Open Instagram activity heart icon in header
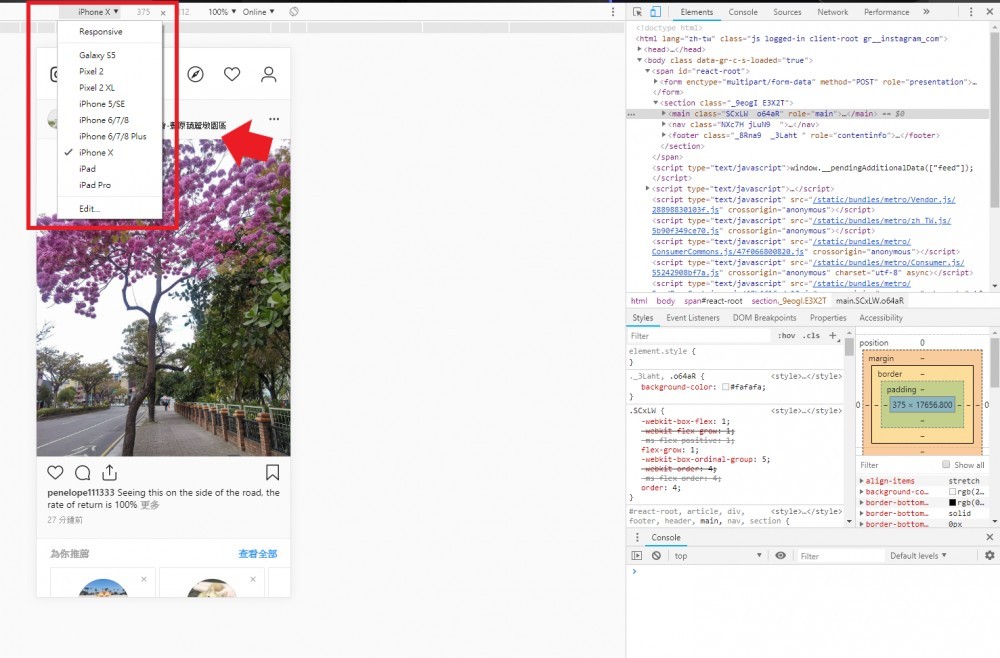1000x658 pixels. (232, 74)
